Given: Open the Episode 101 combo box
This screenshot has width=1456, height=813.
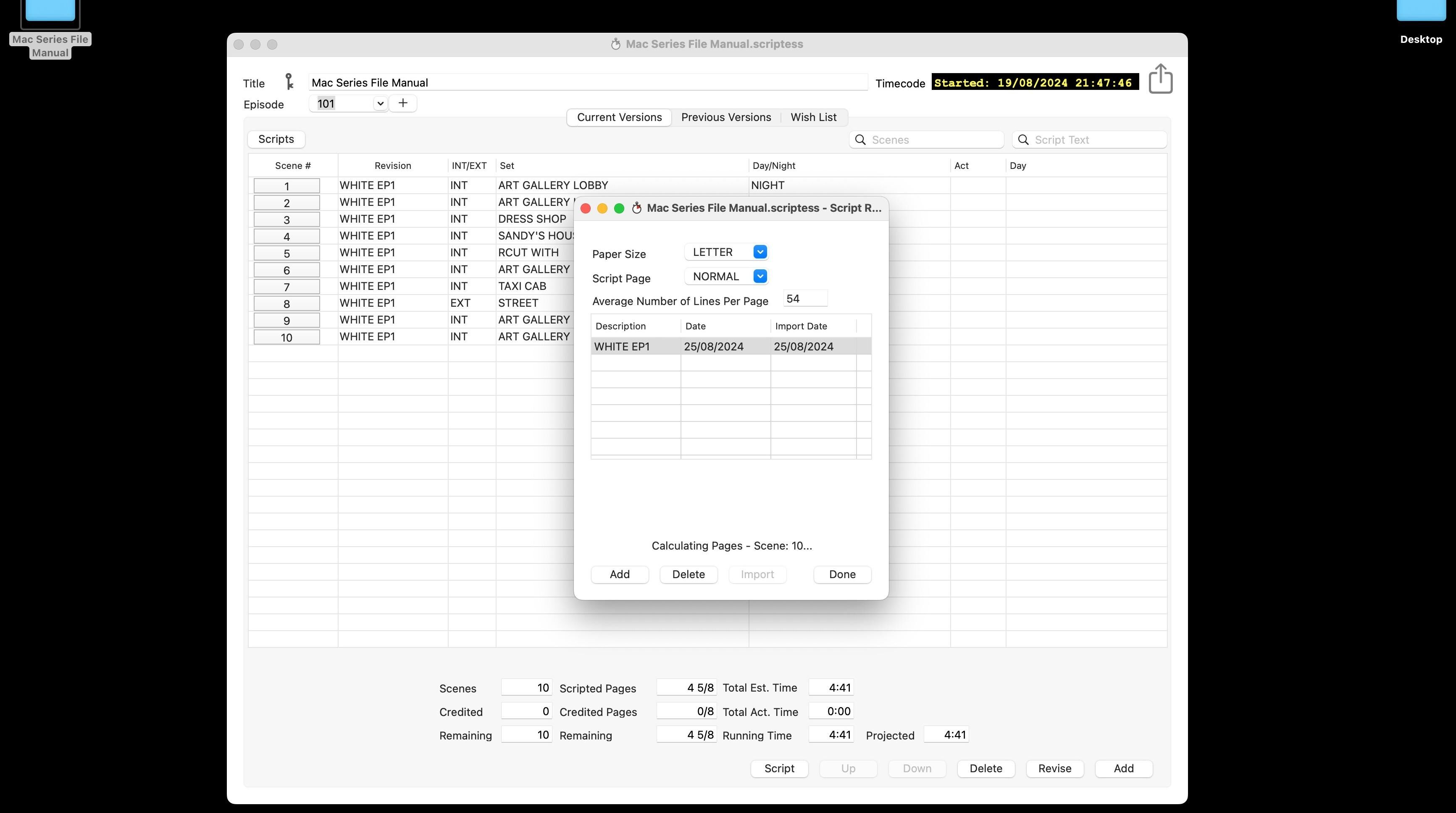Looking at the screenshot, I should coord(380,103).
